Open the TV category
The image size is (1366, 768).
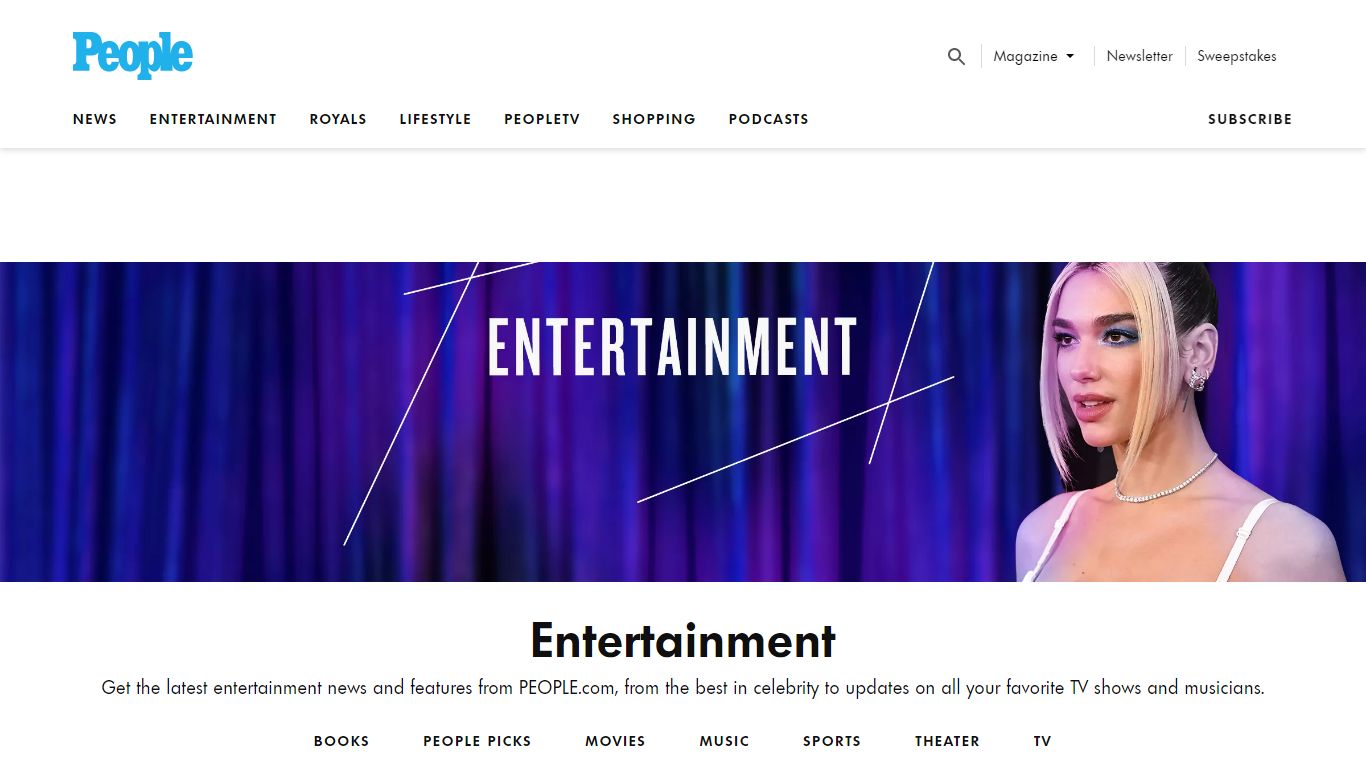pos(1043,741)
